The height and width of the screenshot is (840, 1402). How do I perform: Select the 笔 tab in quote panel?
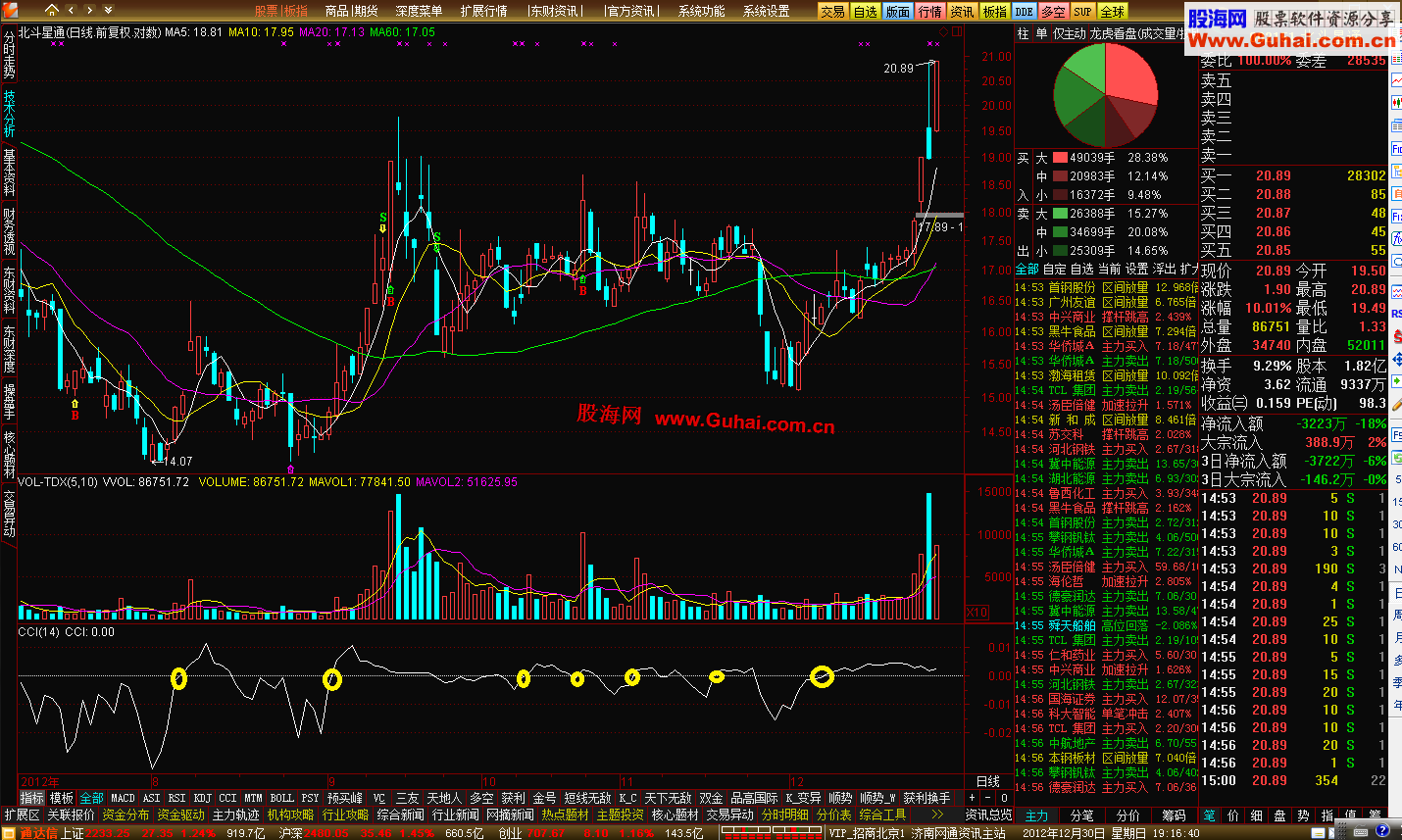coord(1210,815)
